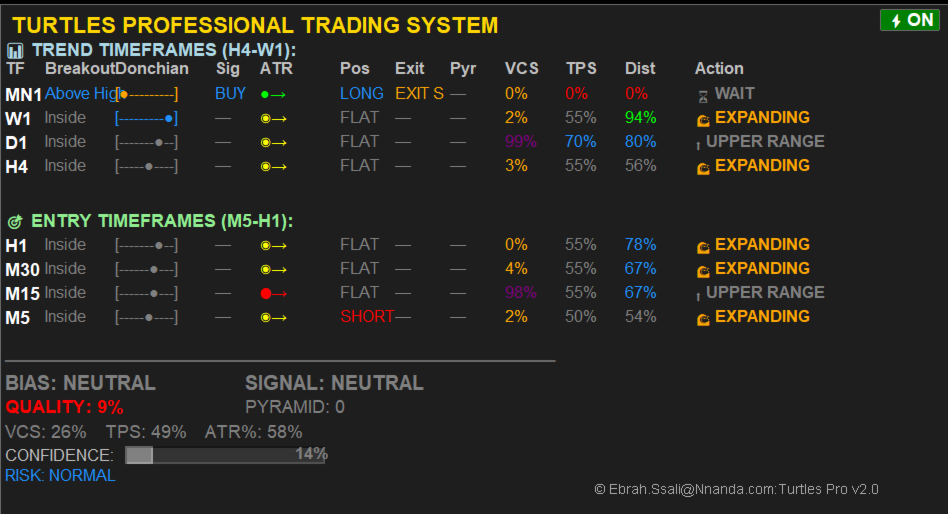Click the EXPANDING flex icon on M30 row
Screen dimensions: 948x514
(703, 270)
